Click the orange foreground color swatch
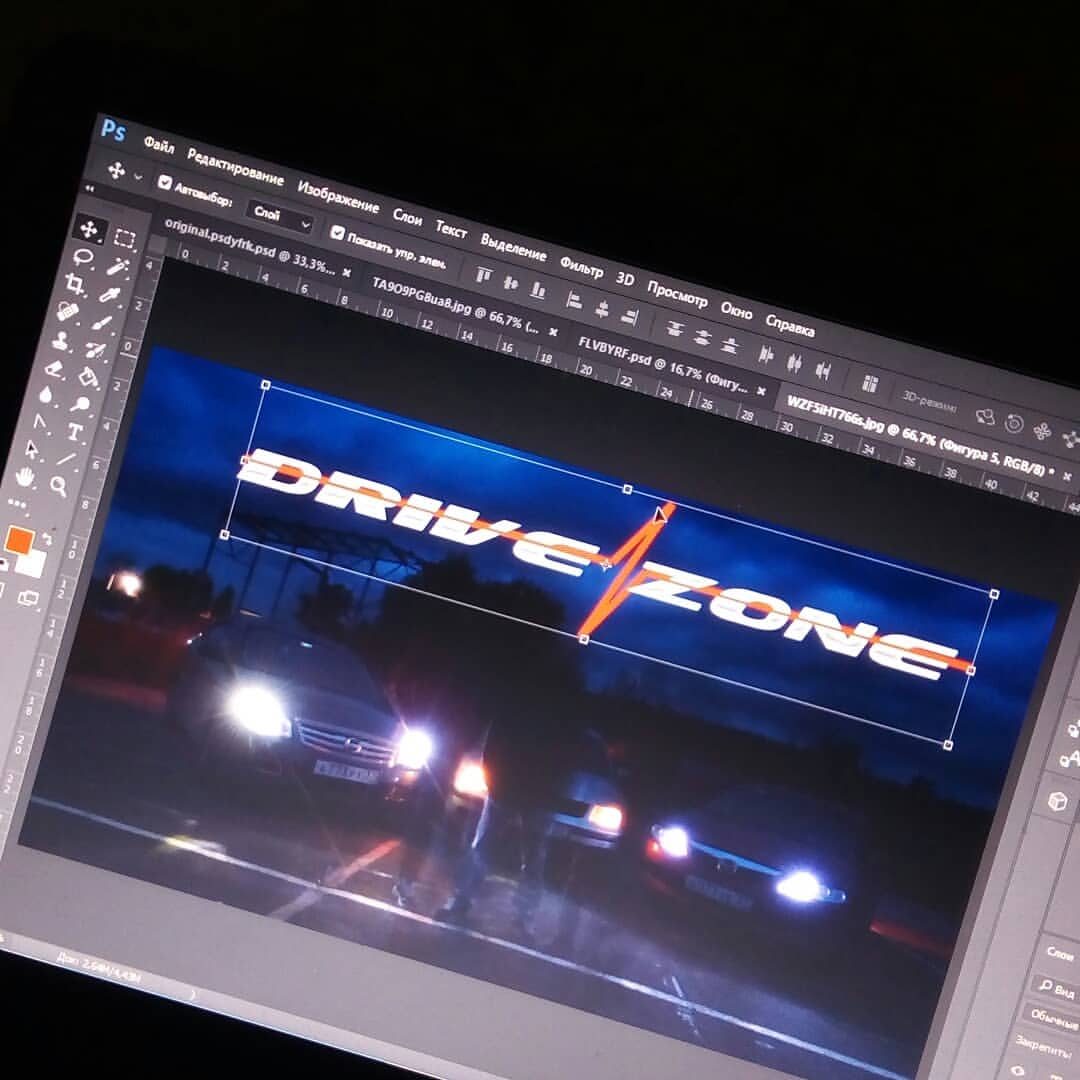This screenshot has width=1080, height=1080. tap(19, 540)
